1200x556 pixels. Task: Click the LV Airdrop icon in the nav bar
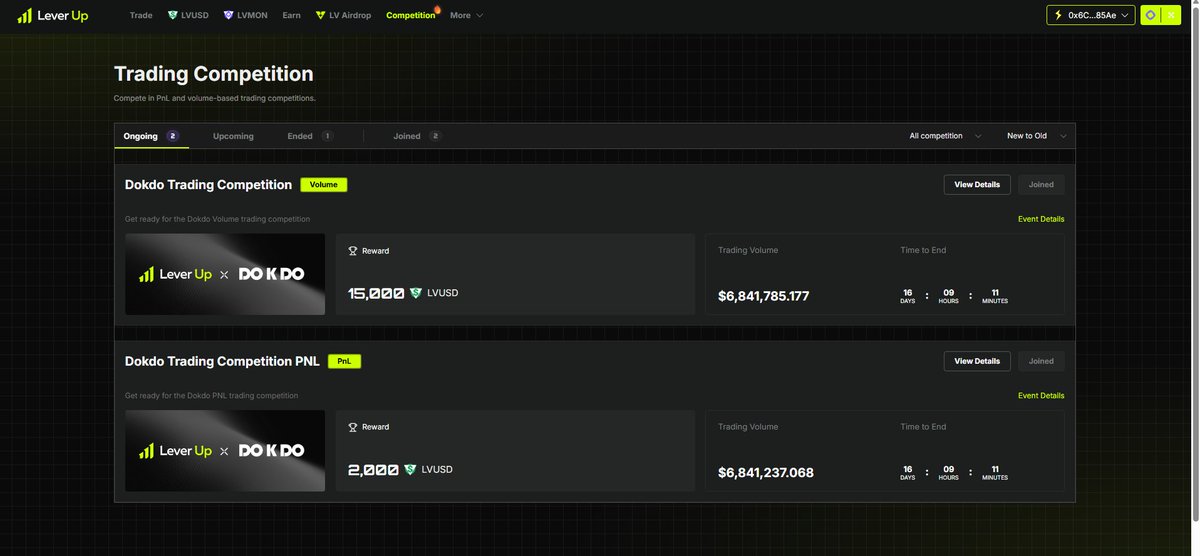320,15
